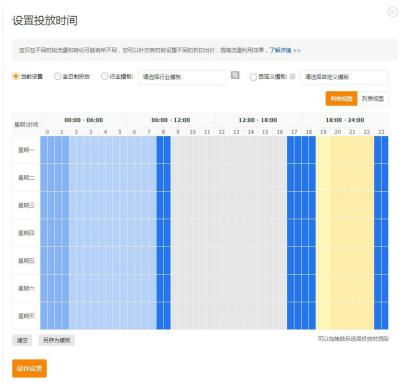Click the 00:00 - 06:00 column header
The width and height of the screenshot is (400, 383).
(84, 120)
